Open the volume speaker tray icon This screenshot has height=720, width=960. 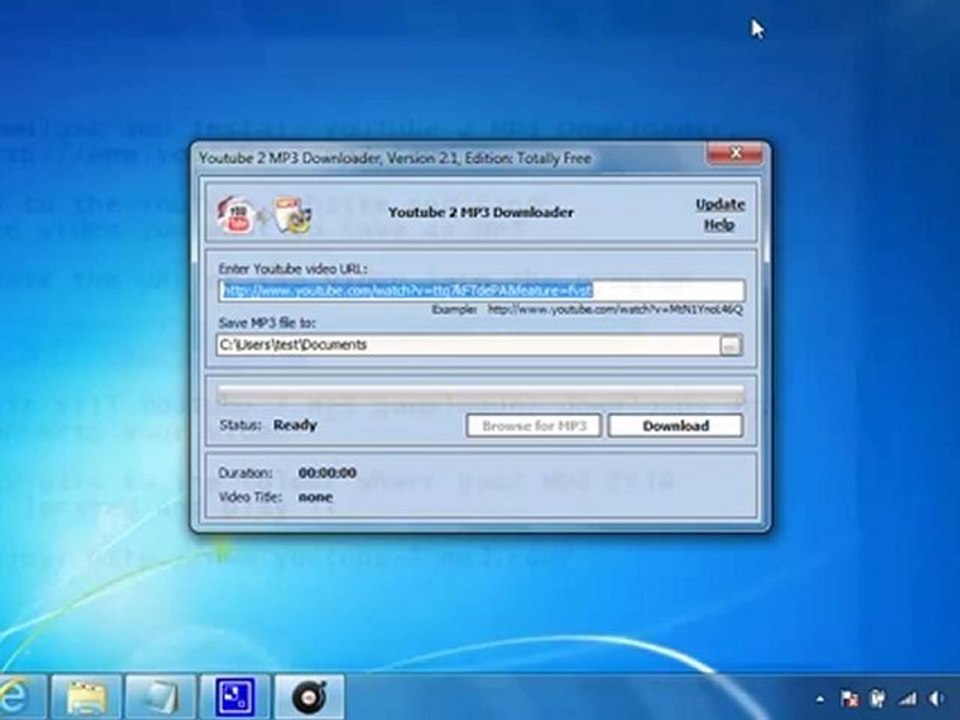click(x=937, y=699)
